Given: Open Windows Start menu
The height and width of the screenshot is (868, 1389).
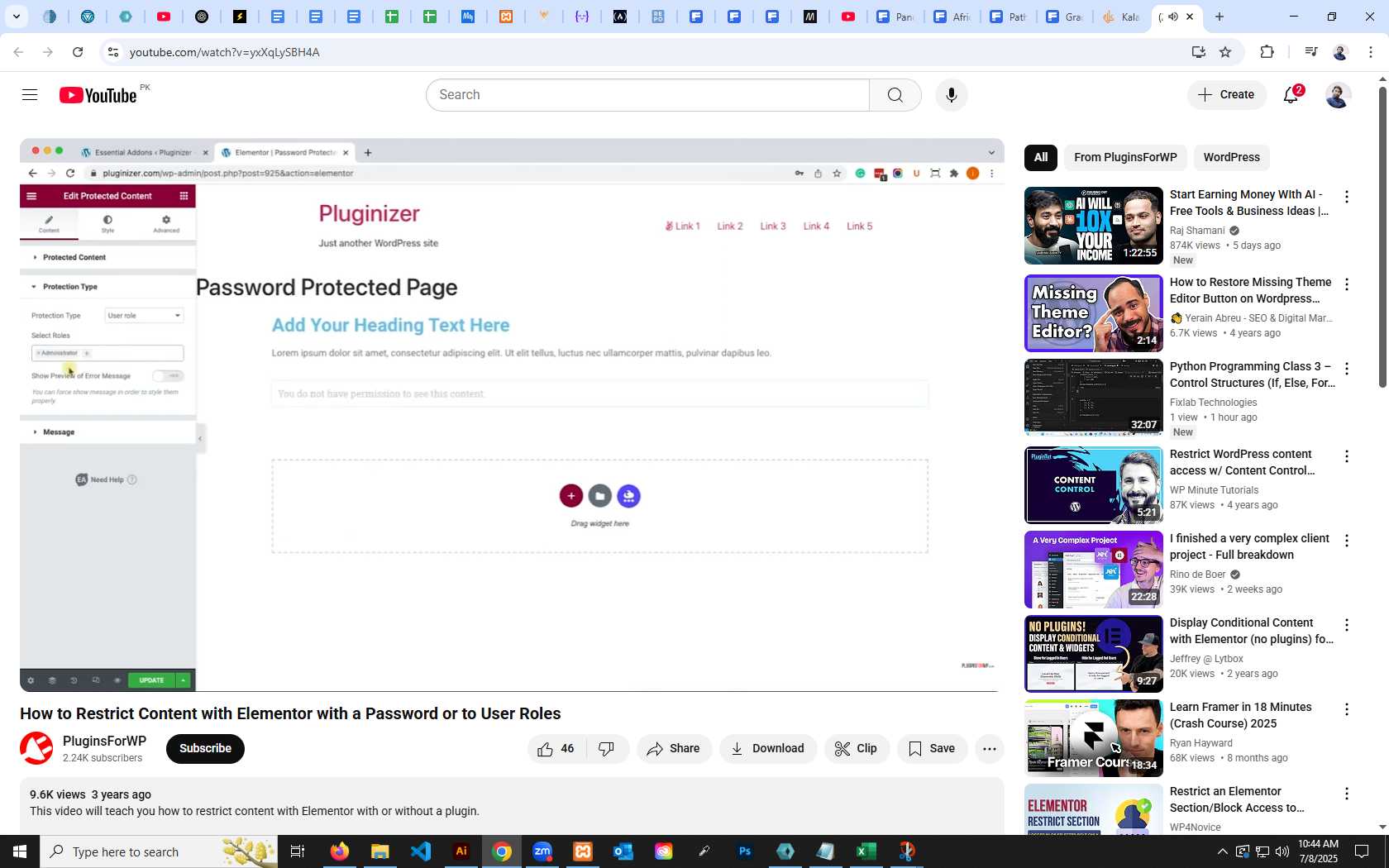Looking at the screenshot, I should tap(20, 851).
